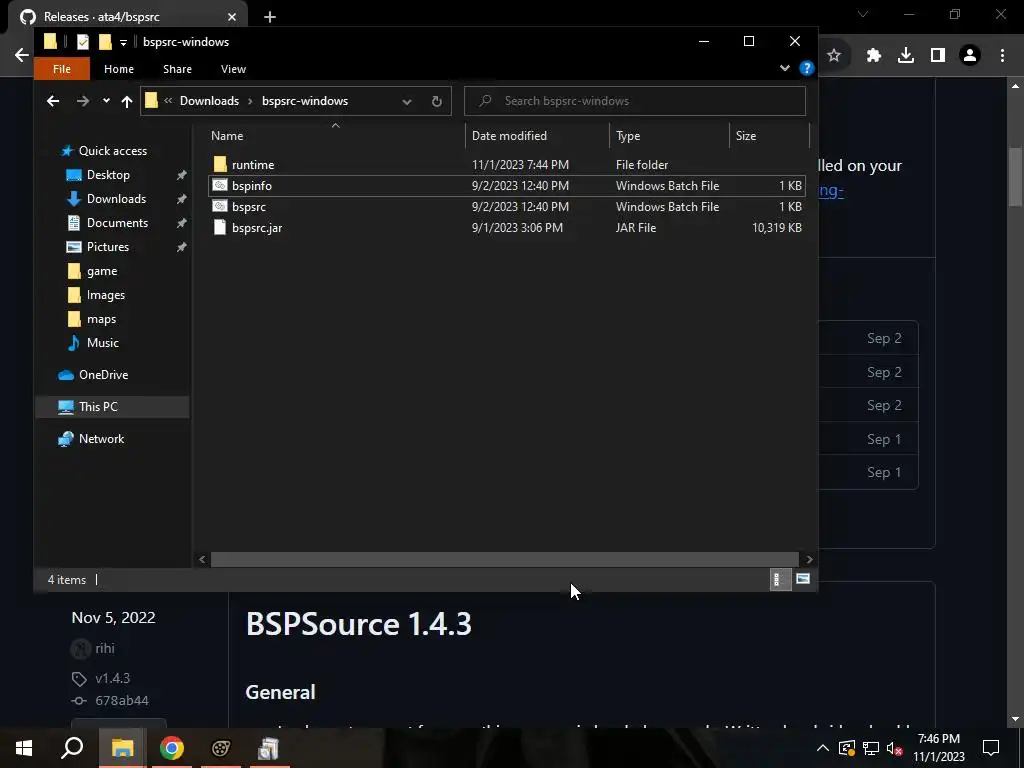Image resolution: width=1024 pixels, height=768 pixels.
Task: Switch to large icons view layout
Action: [803, 579]
